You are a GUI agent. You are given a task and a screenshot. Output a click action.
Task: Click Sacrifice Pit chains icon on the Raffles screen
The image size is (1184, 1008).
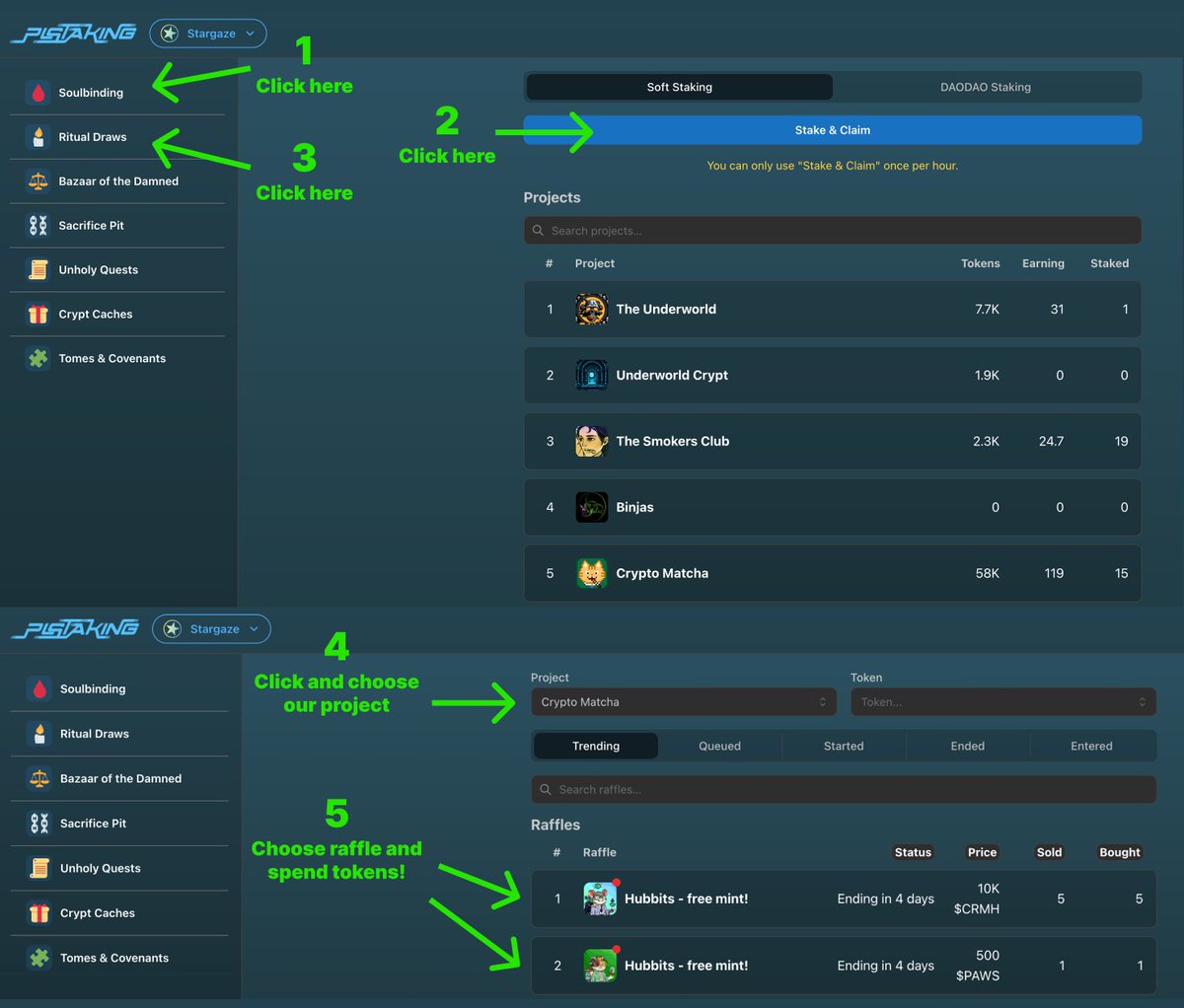point(39,824)
